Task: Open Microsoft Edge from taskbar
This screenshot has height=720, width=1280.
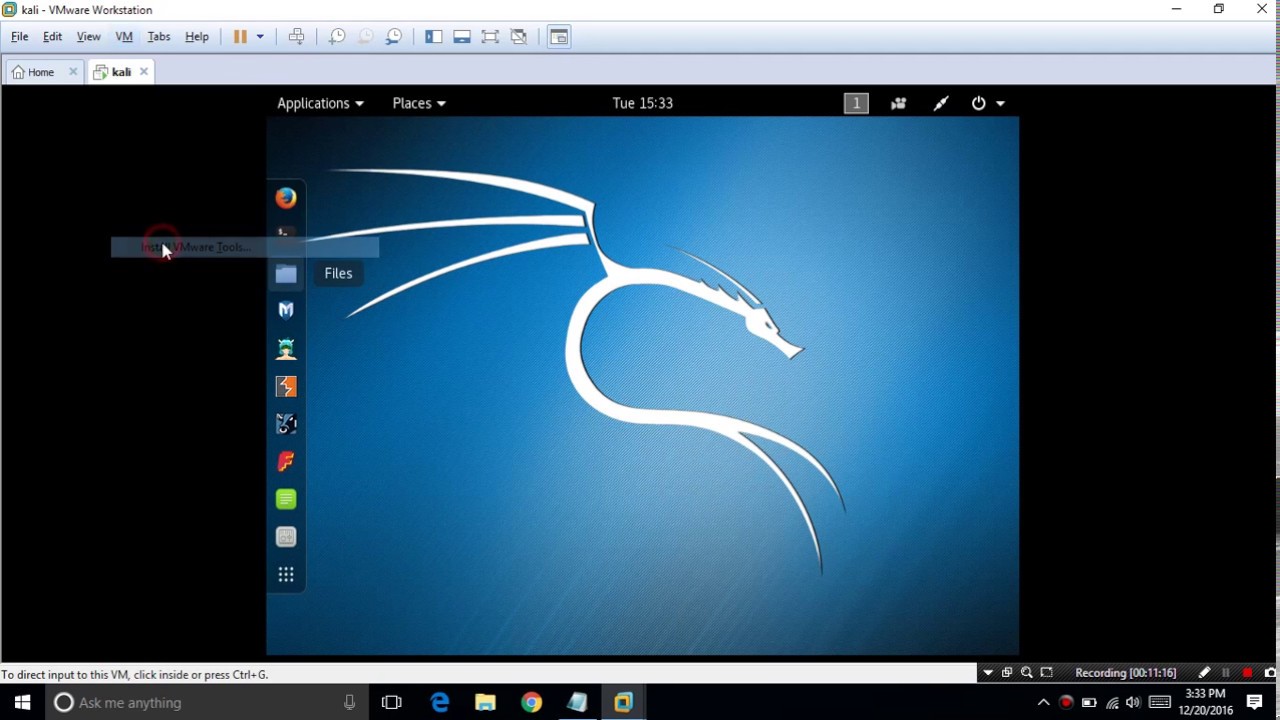Action: (x=439, y=703)
